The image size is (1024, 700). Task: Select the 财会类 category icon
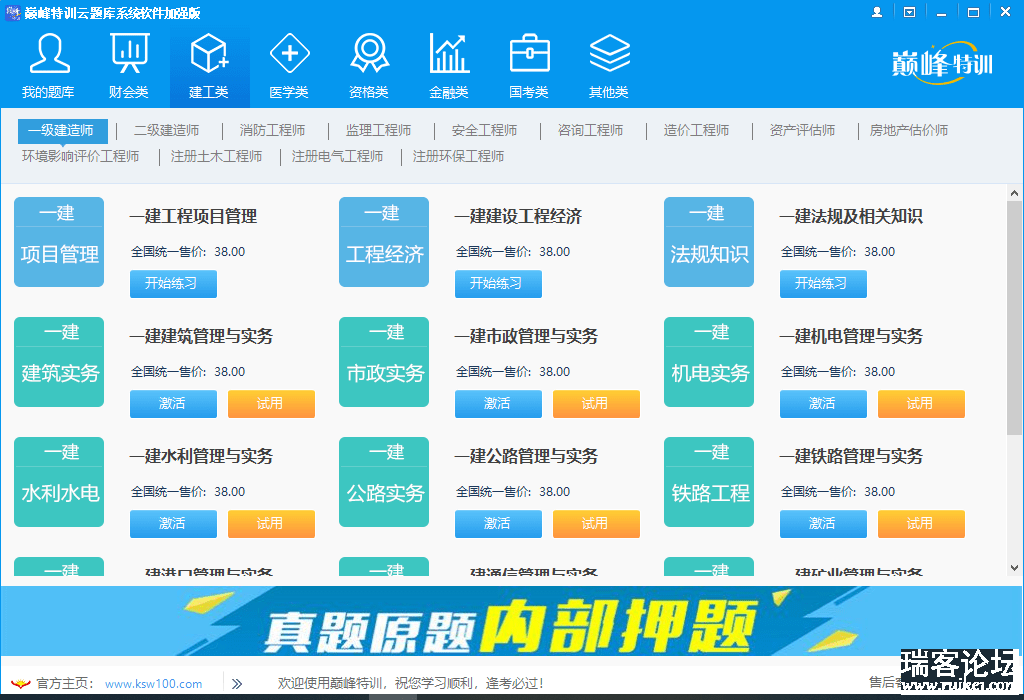tap(129, 66)
